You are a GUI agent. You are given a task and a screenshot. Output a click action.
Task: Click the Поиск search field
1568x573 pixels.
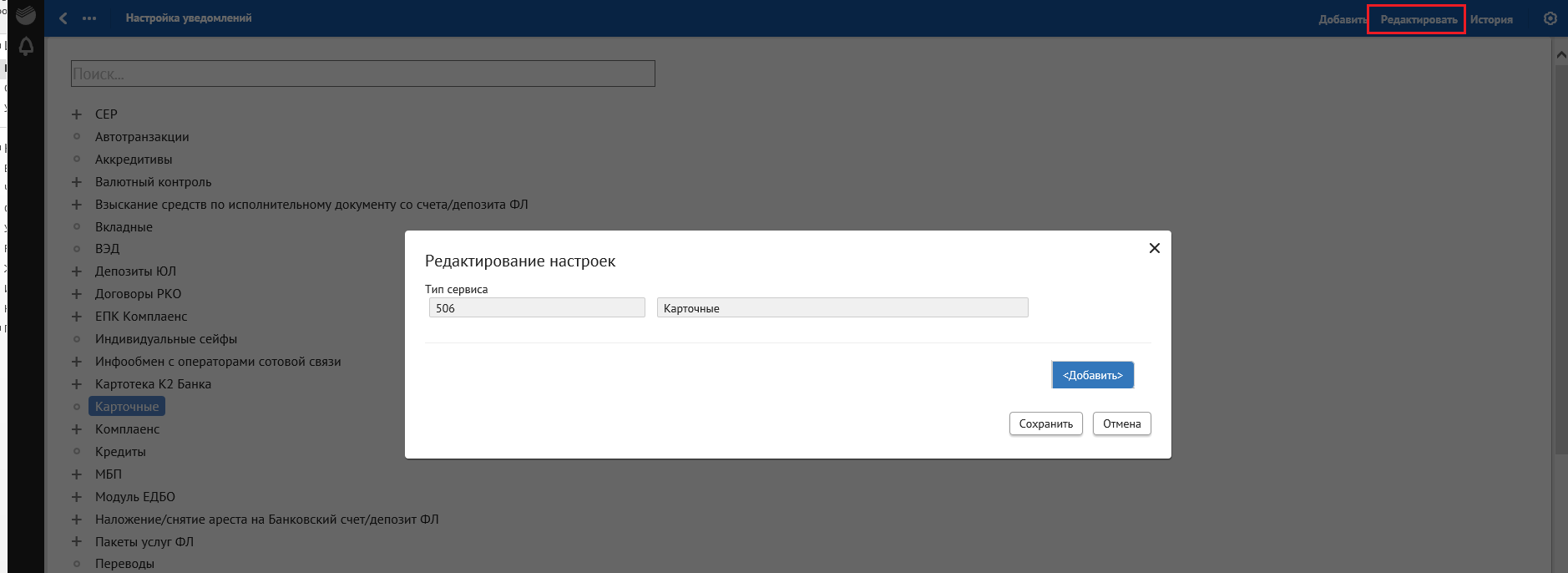[362, 74]
